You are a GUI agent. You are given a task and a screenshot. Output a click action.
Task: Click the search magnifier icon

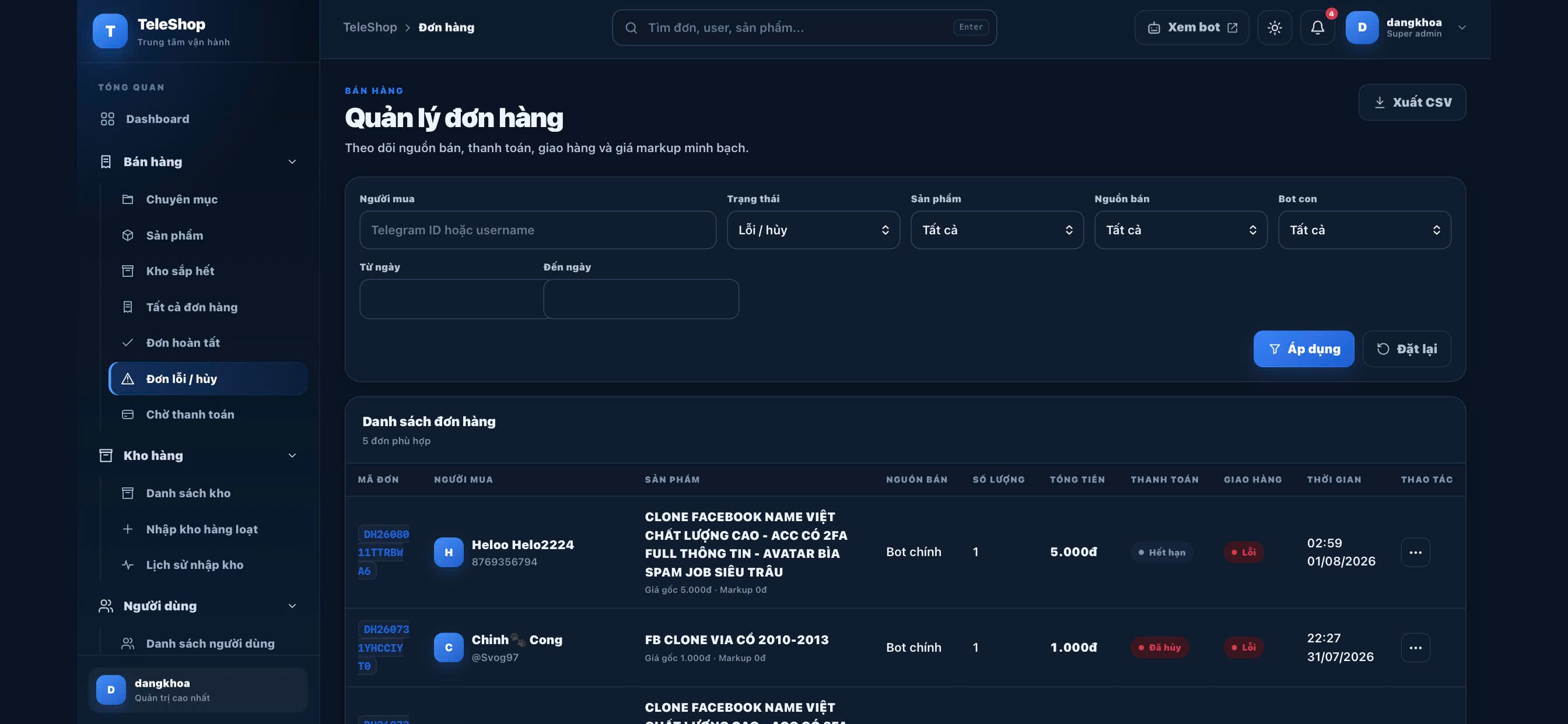[x=631, y=27]
